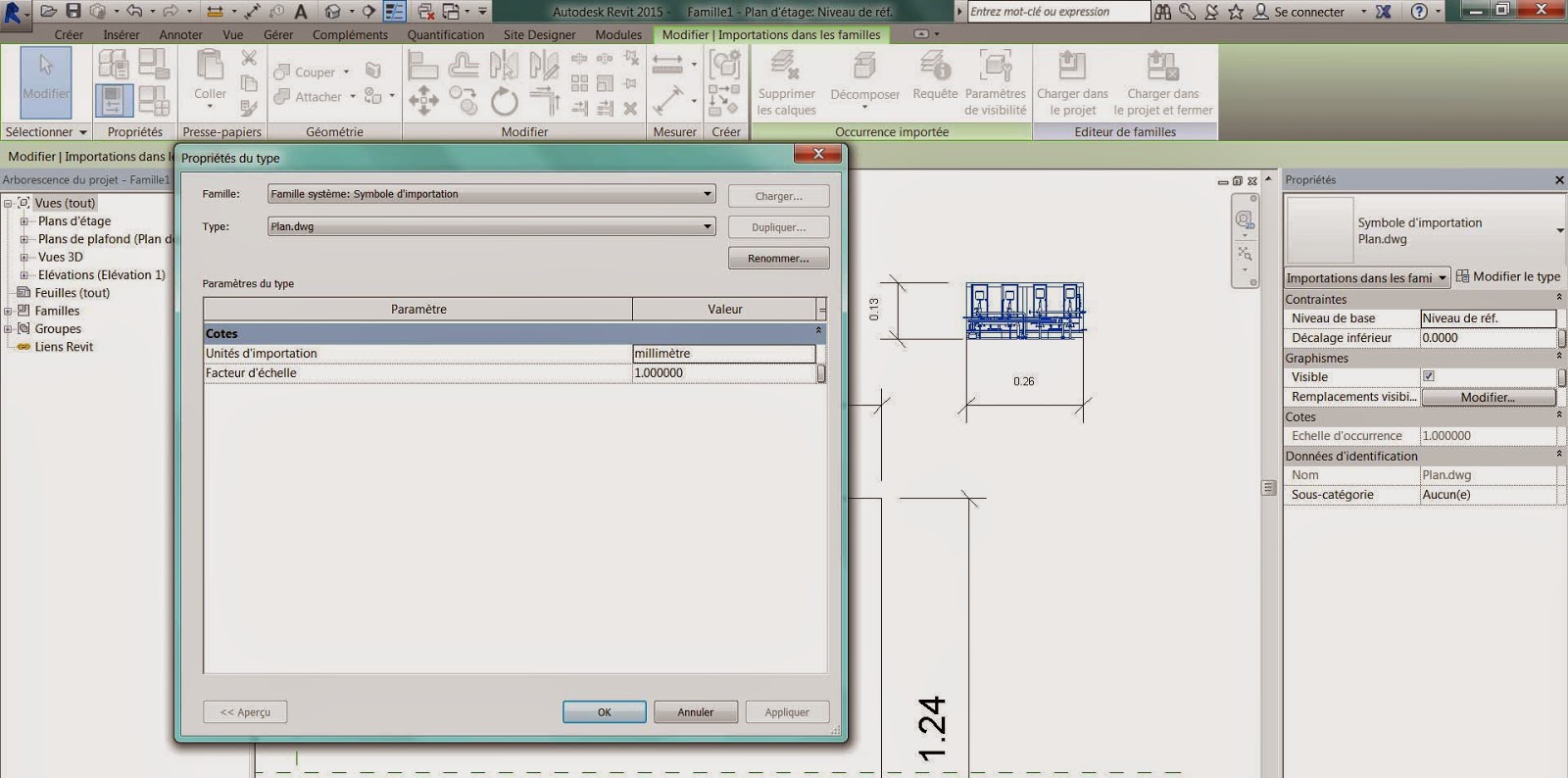The height and width of the screenshot is (778, 1568).
Task: Open the Annoter ribbon tab
Action: click(181, 34)
